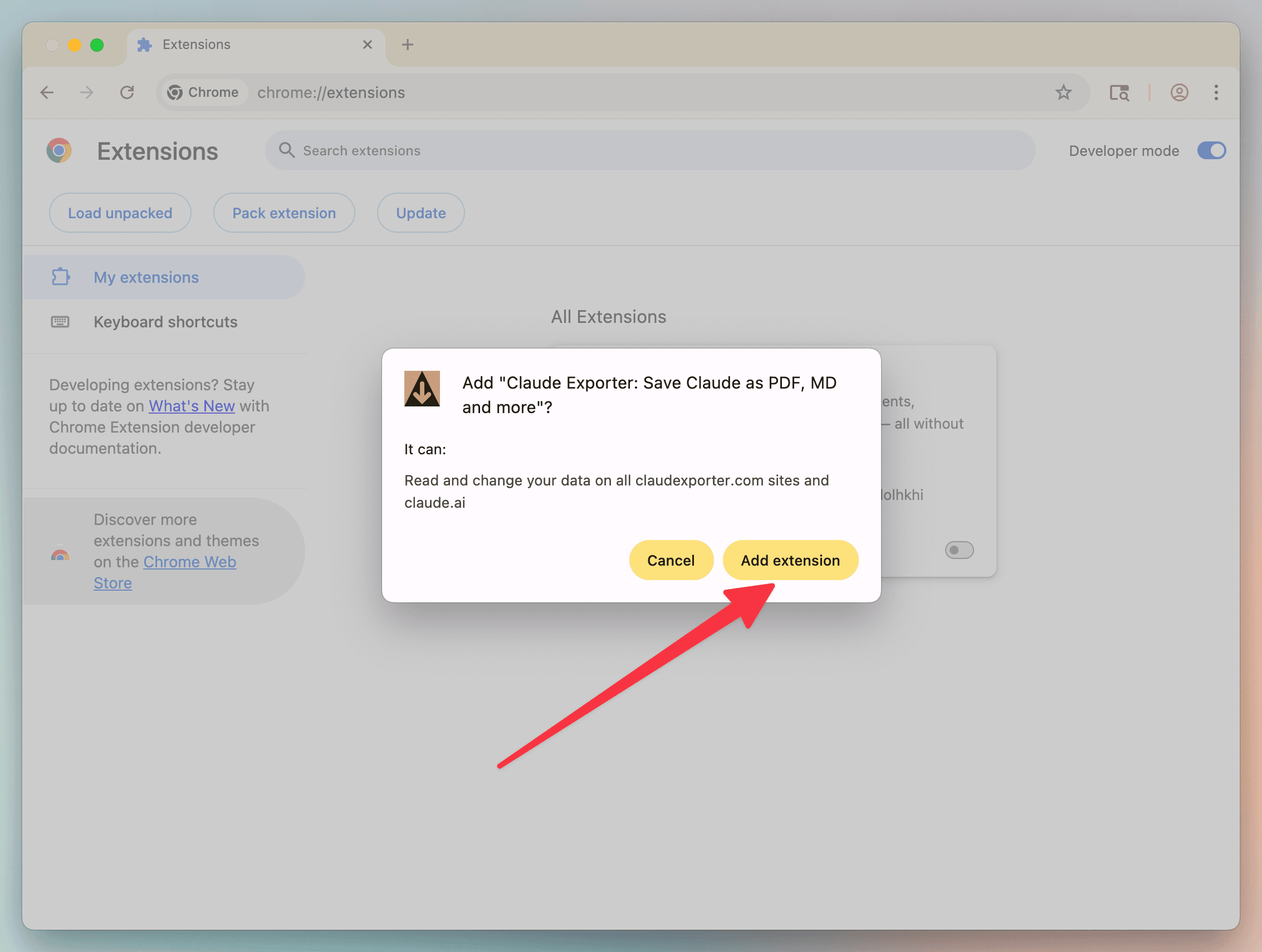Click the Claude Exporter icon in the dialog
Screen dimensions: 1262x952
422,389
